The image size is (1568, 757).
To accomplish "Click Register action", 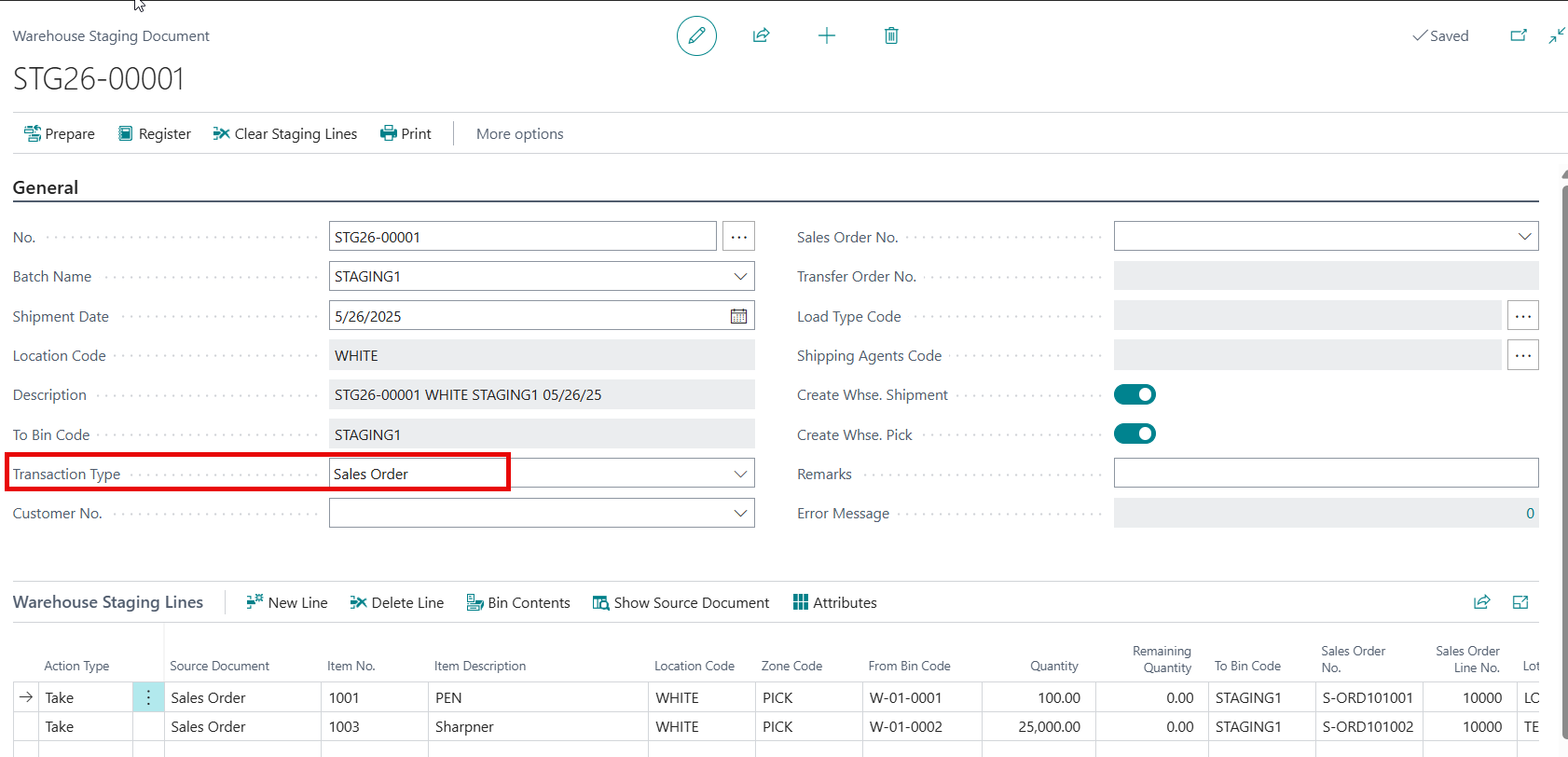I will point(155,134).
